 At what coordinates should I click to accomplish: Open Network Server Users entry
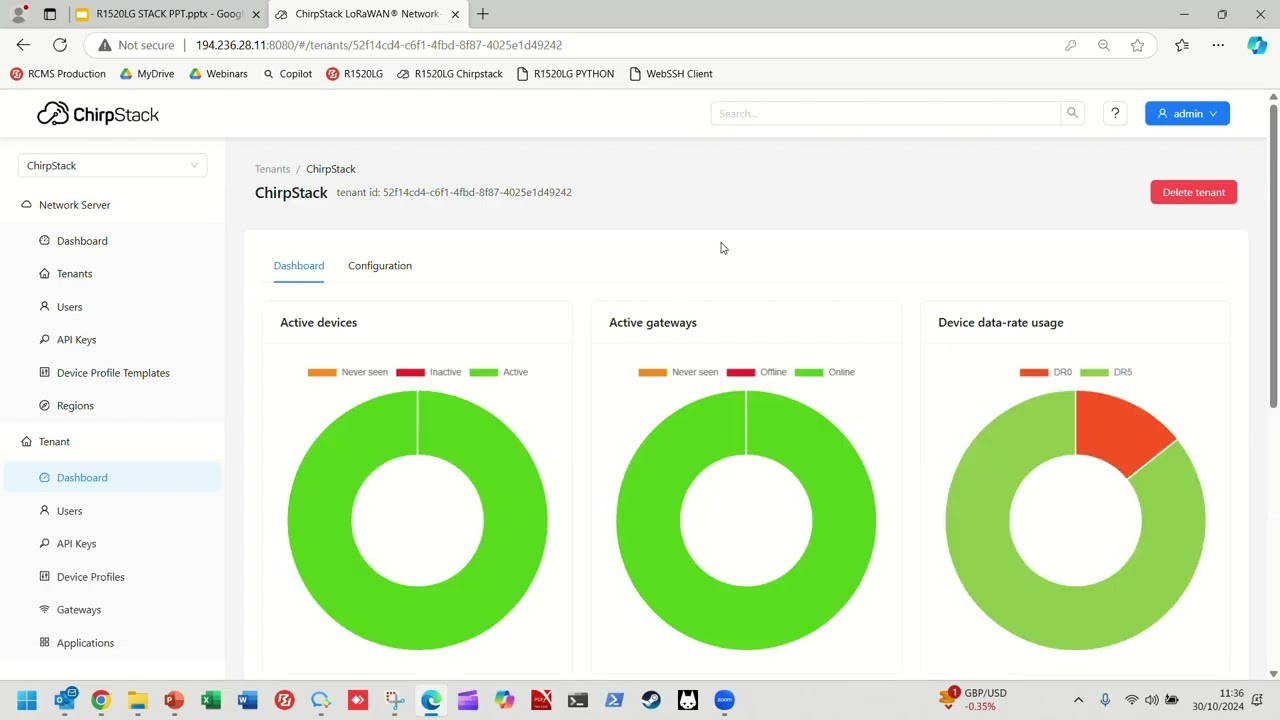pyautogui.click(x=69, y=307)
